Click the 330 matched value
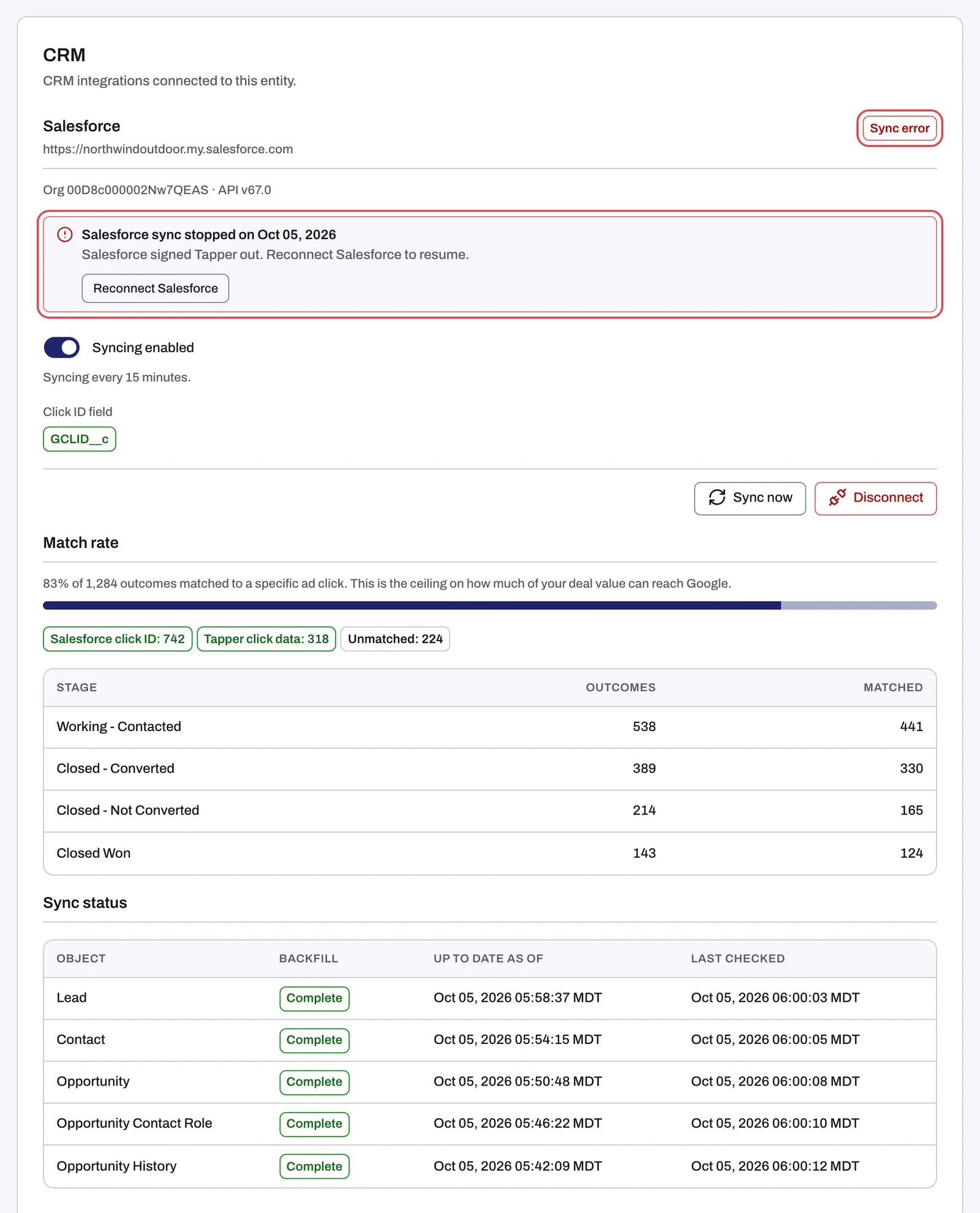The width and height of the screenshot is (980, 1213). 911,768
